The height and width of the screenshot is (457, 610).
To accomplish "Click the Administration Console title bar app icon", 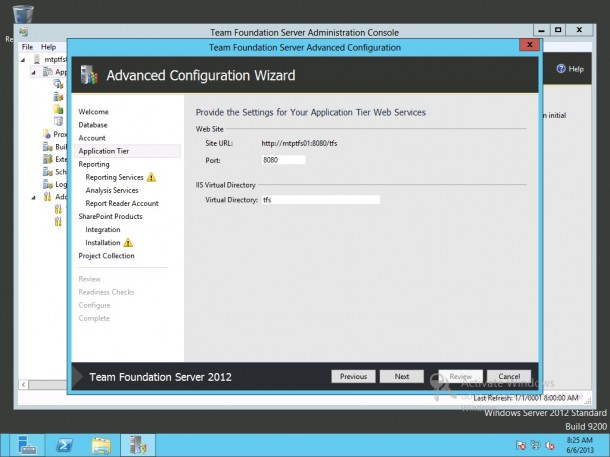I will click(x=24, y=32).
